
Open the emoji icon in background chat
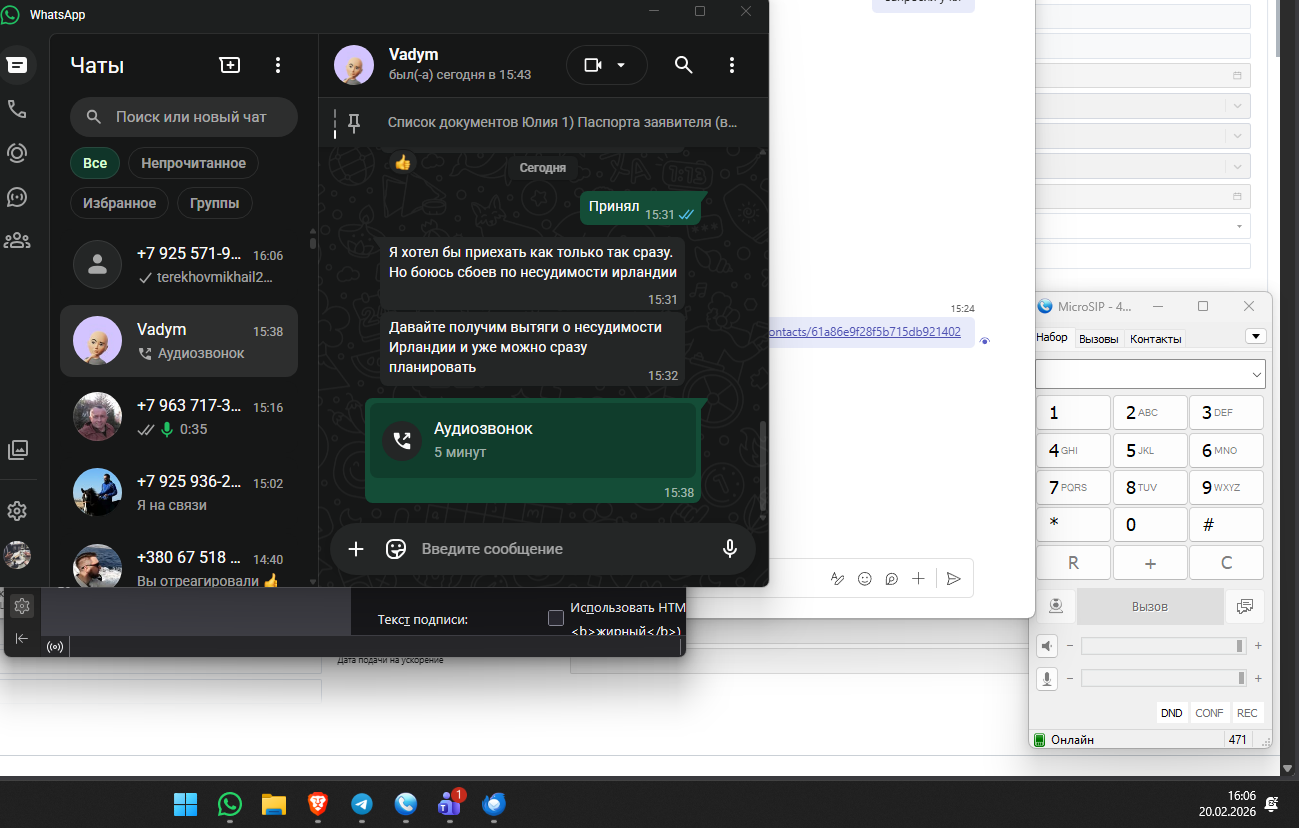click(865, 578)
